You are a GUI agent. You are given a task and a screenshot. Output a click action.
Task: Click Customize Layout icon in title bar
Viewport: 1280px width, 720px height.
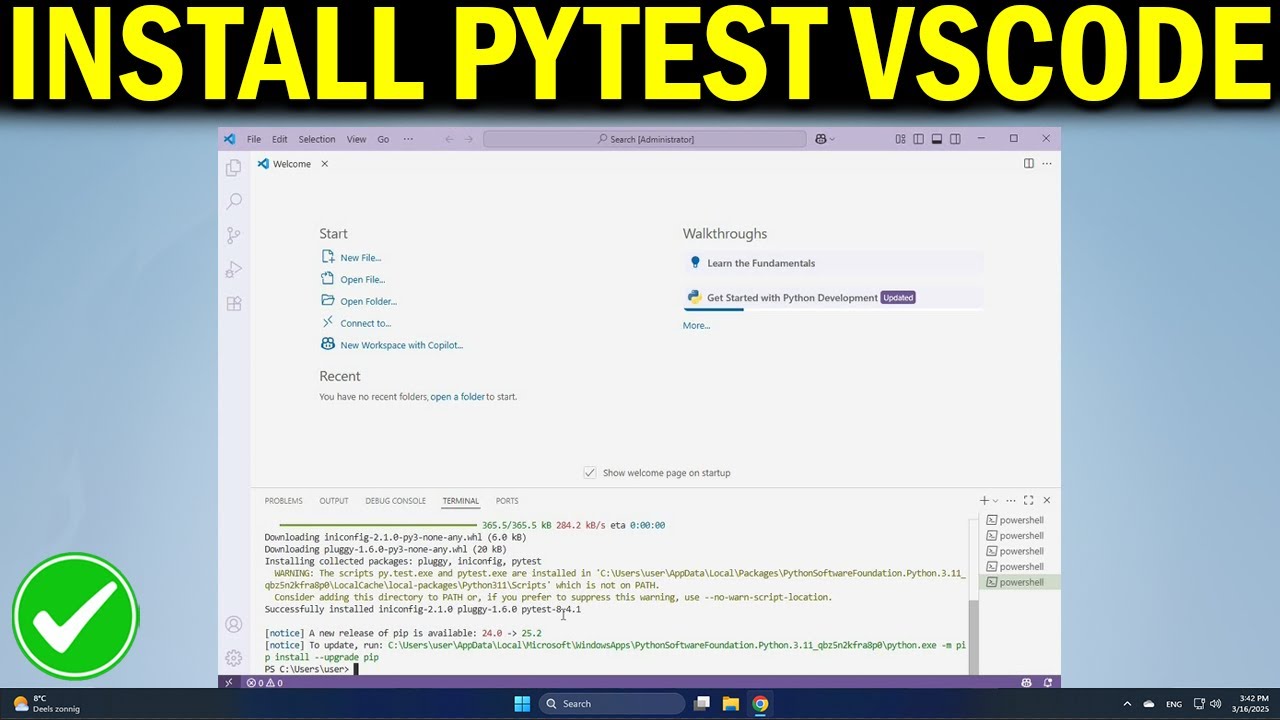pyautogui.click(x=900, y=139)
